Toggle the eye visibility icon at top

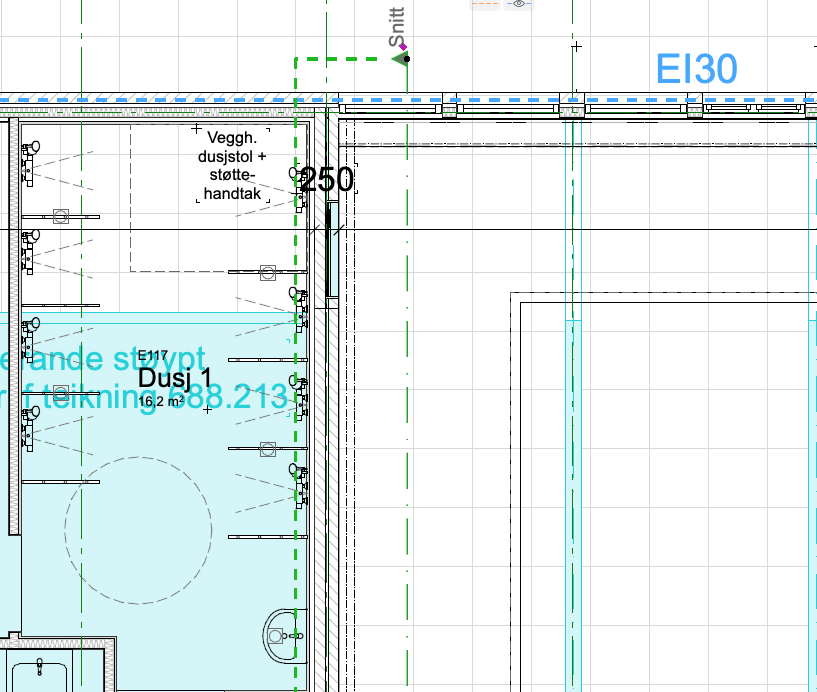click(x=518, y=5)
